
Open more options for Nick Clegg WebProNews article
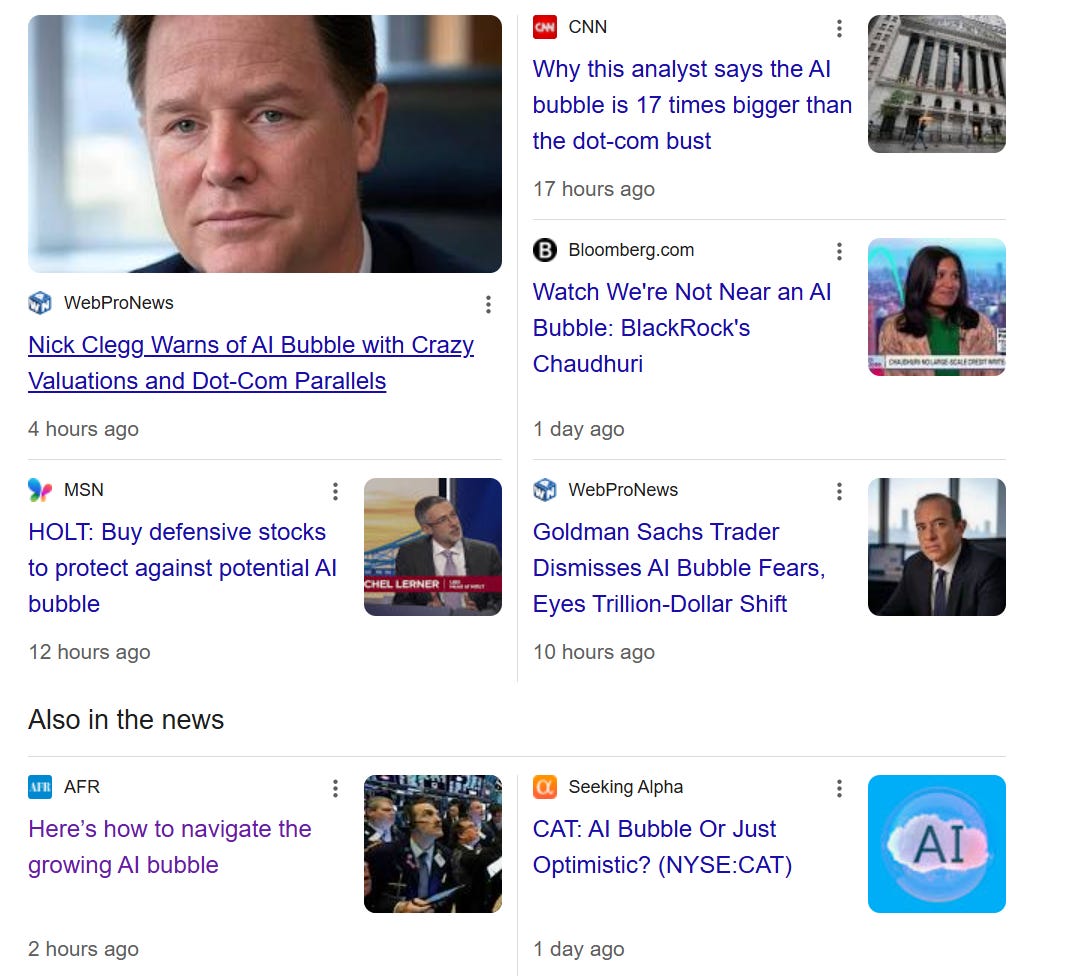(488, 305)
